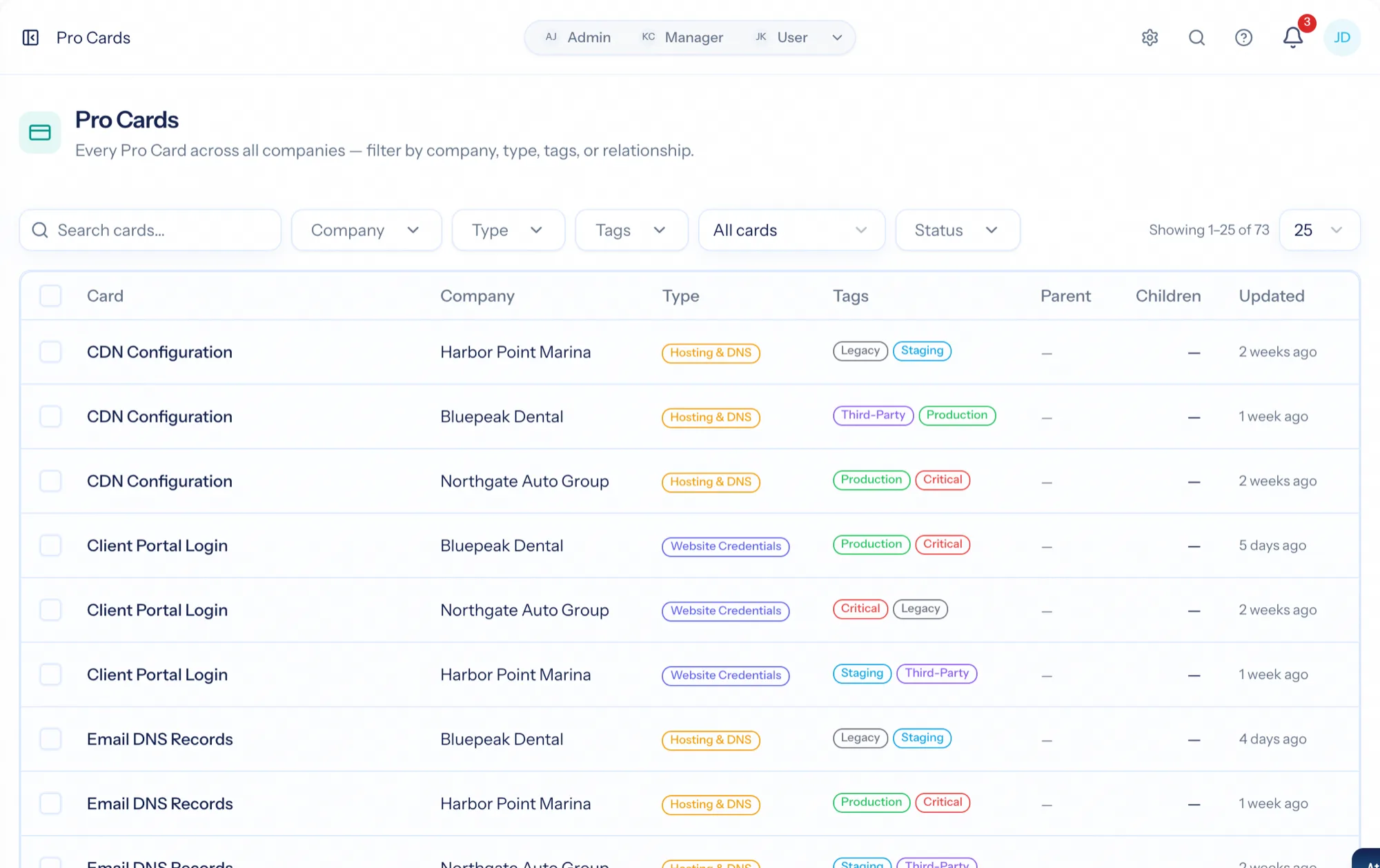Click the KC avatar badge for Manager
Screen dimensions: 1380x868
(648, 37)
